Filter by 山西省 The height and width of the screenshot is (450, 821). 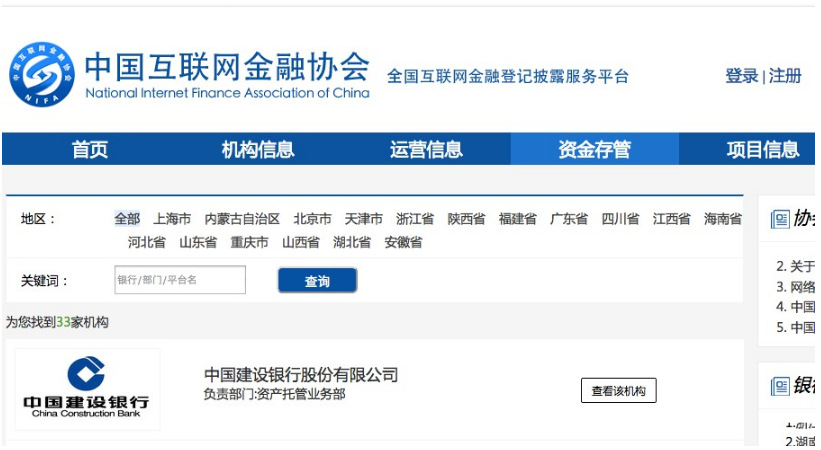click(301, 242)
